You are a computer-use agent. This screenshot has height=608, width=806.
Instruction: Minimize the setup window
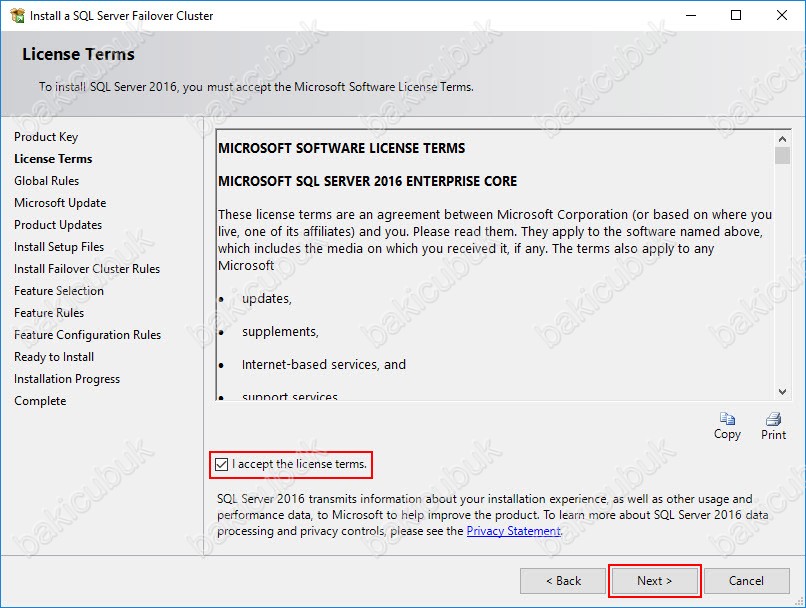[691, 15]
